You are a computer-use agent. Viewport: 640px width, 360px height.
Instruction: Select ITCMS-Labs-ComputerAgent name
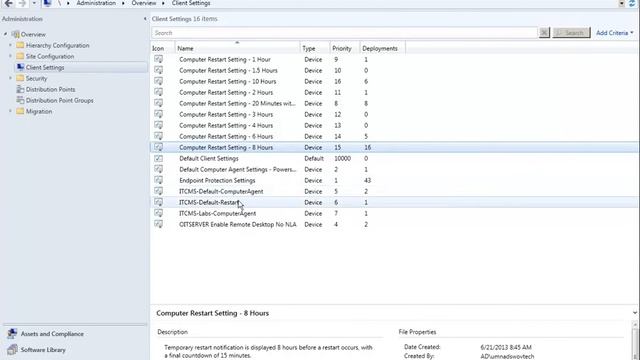[218, 214]
